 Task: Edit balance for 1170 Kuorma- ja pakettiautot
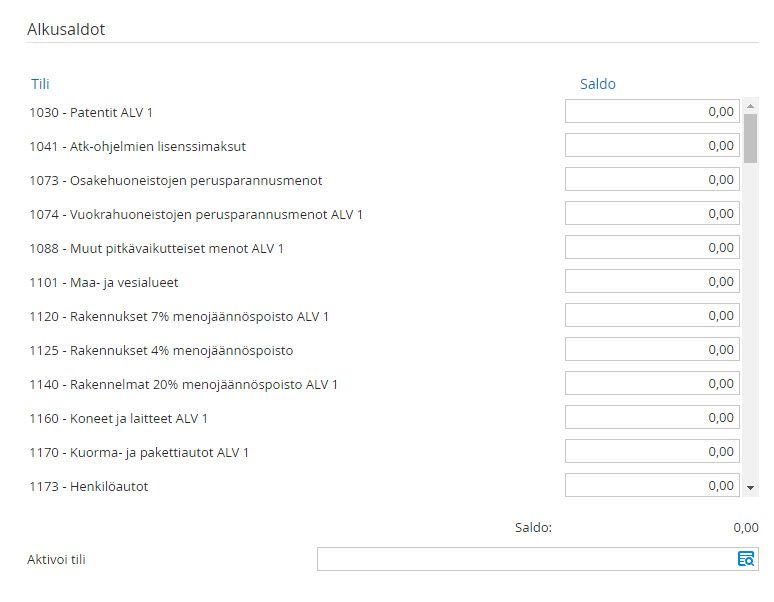(652, 452)
